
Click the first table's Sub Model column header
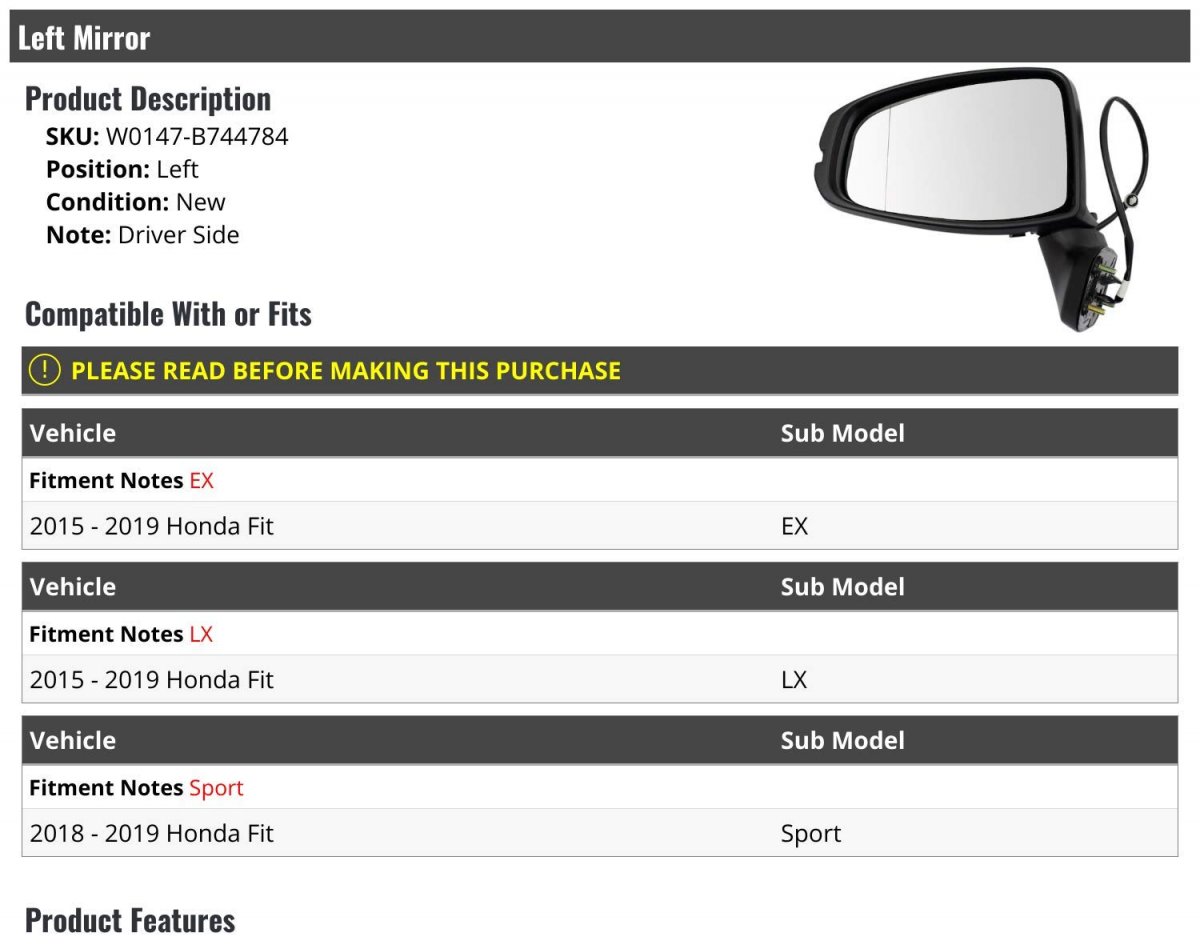click(842, 433)
